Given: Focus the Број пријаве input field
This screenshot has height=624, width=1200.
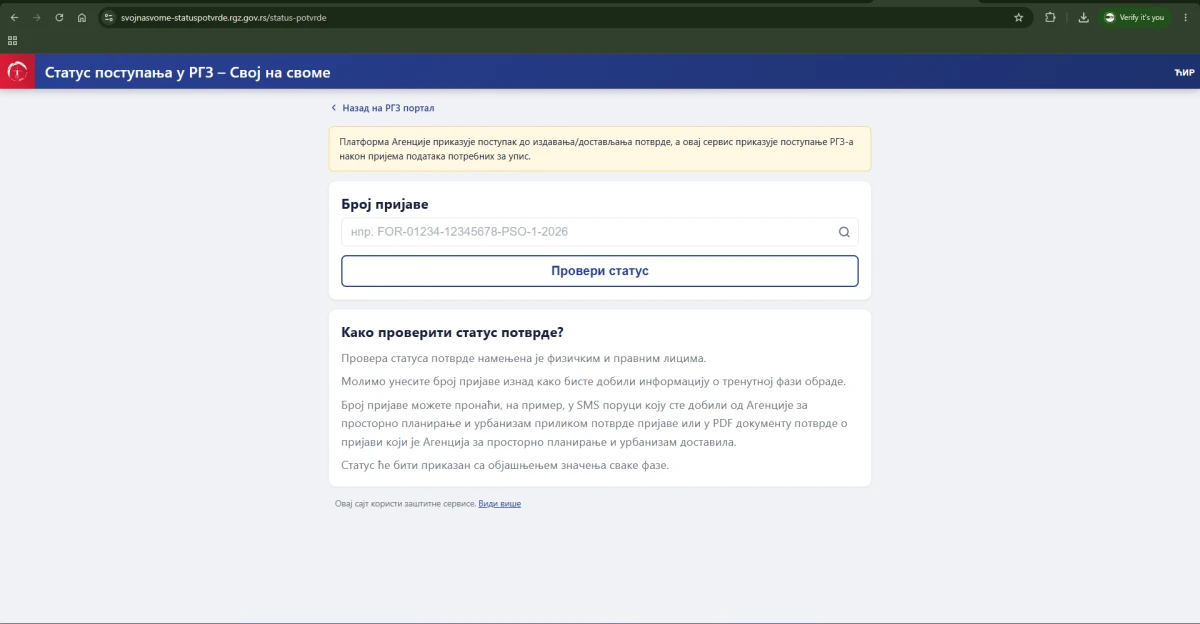Looking at the screenshot, I should [600, 232].
